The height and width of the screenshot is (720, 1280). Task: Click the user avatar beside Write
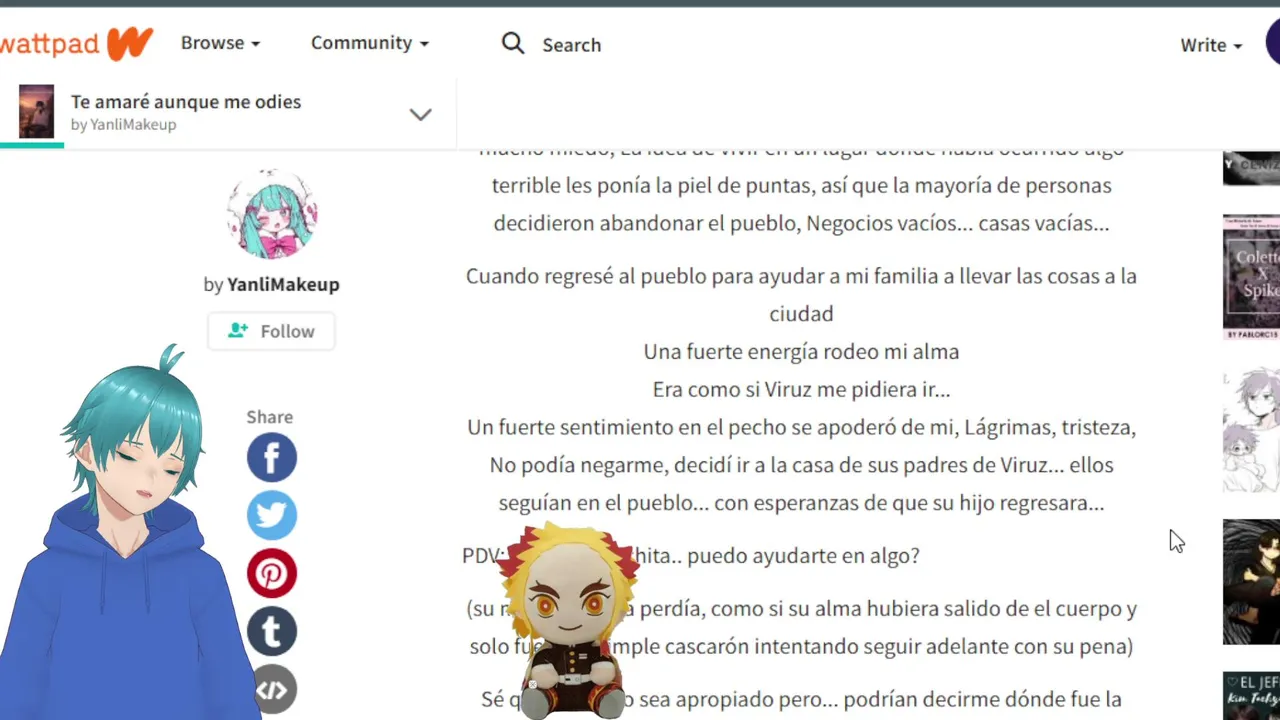pyautogui.click(x=1273, y=44)
